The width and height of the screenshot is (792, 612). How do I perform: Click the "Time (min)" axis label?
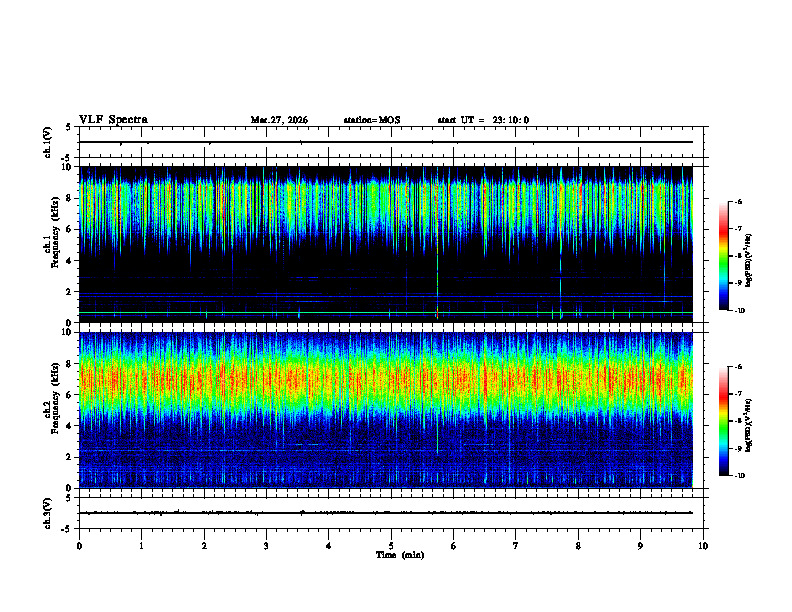[400, 555]
